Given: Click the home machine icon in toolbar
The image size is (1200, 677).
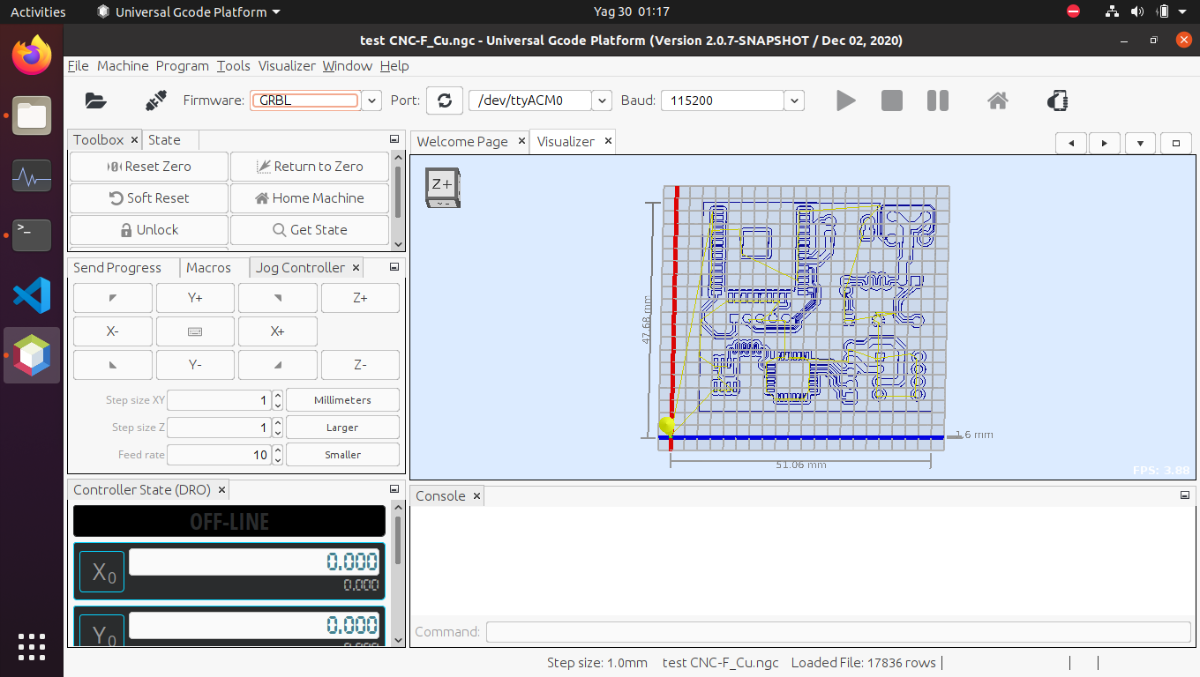Looking at the screenshot, I should [x=997, y=100].
